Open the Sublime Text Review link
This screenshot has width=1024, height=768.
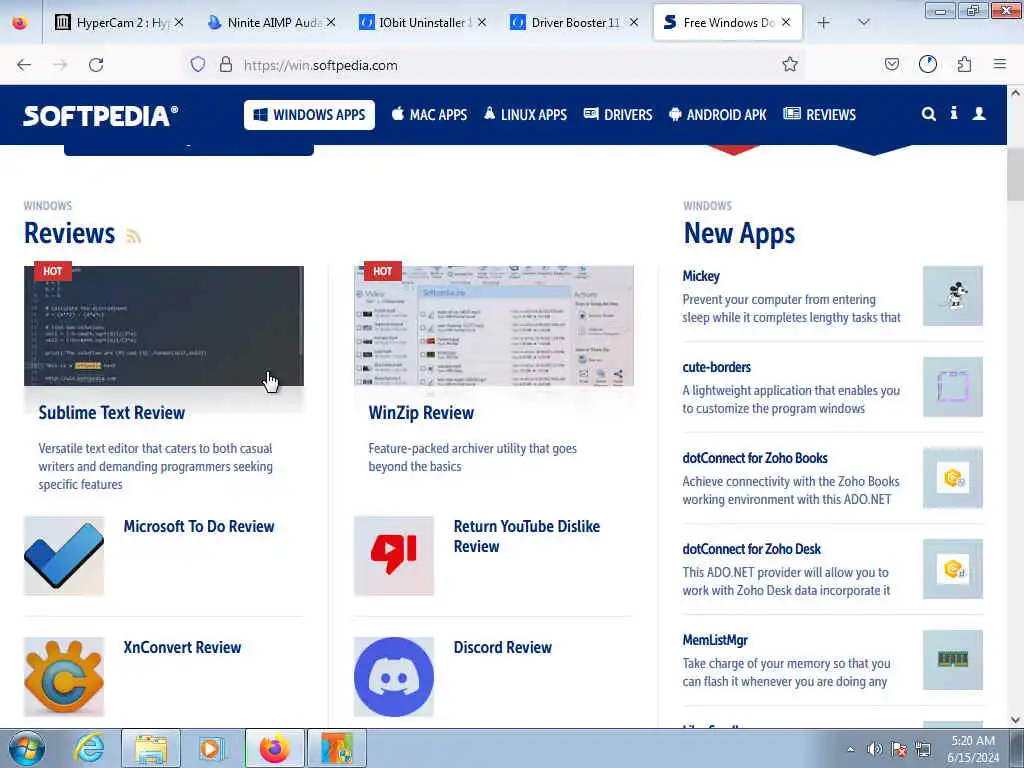point(112,413)
